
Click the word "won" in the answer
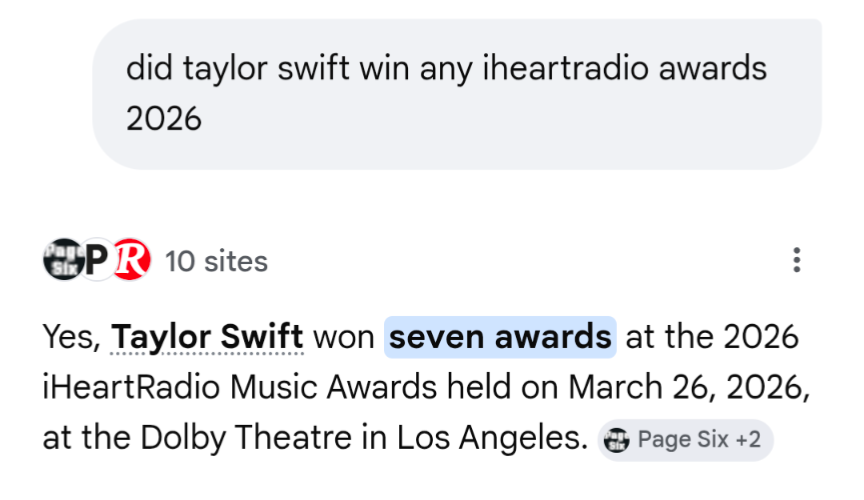click(344, 337)
